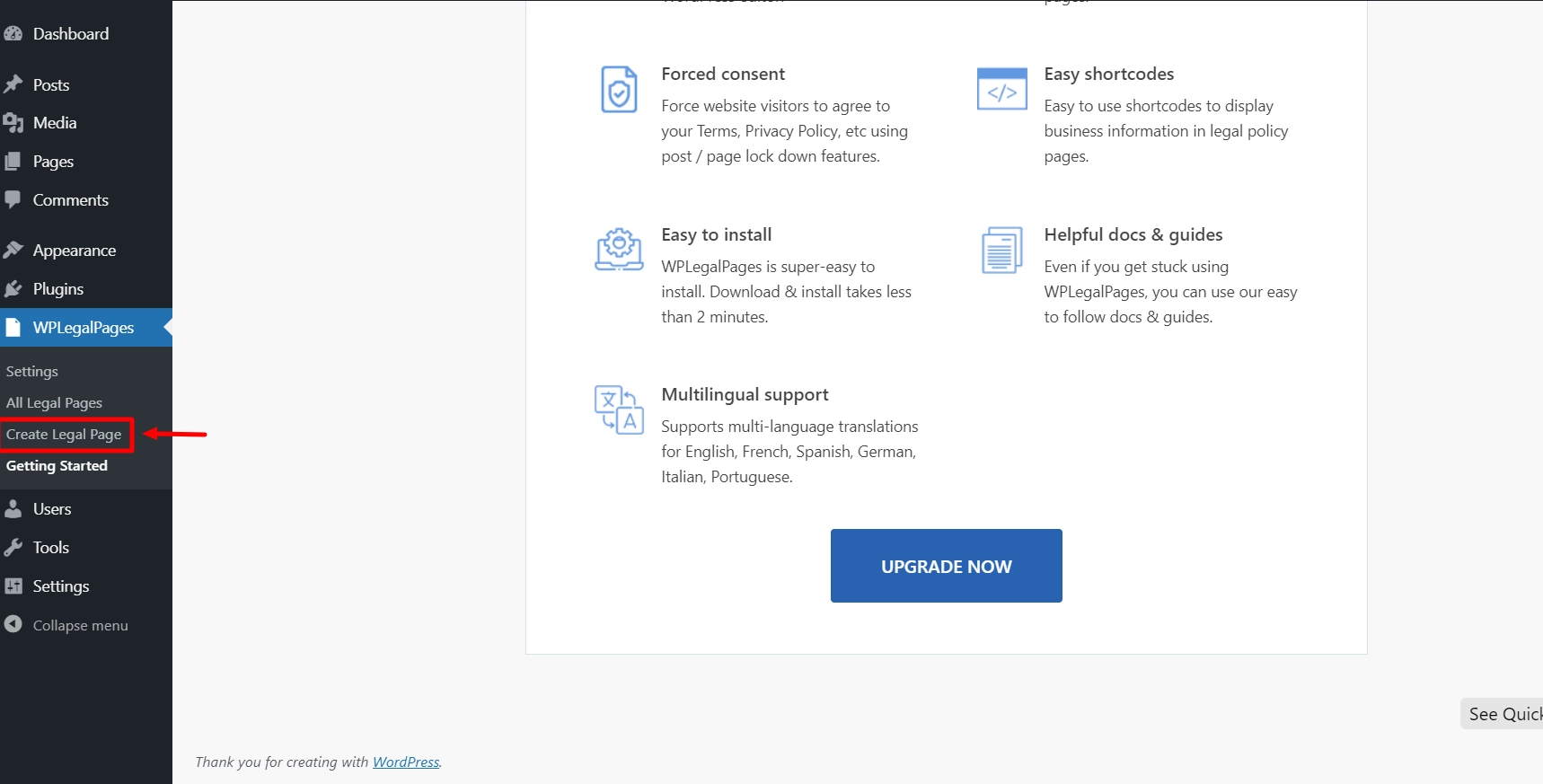The width and height of the screenshot is (1543, 784).
Task: Click Collapse menu text
Action: click(x=81, y=625)
